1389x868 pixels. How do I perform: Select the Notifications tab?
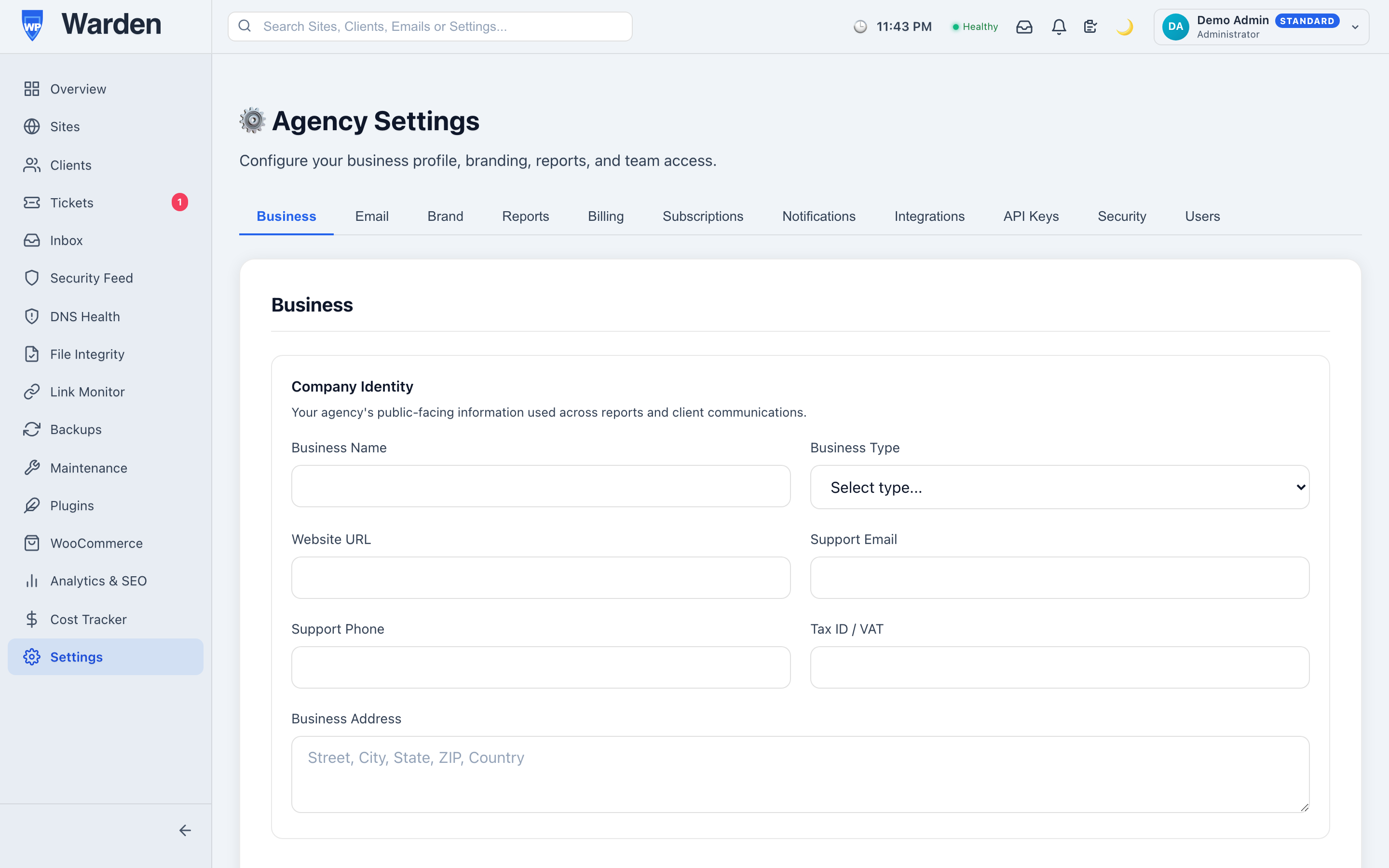818,216
